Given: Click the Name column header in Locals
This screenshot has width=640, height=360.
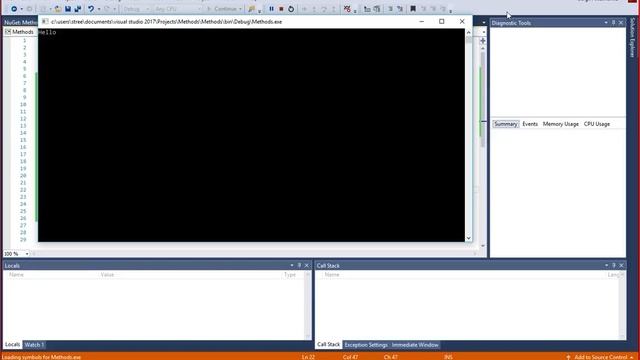Looking at the screenshot, I should (16, 275).
